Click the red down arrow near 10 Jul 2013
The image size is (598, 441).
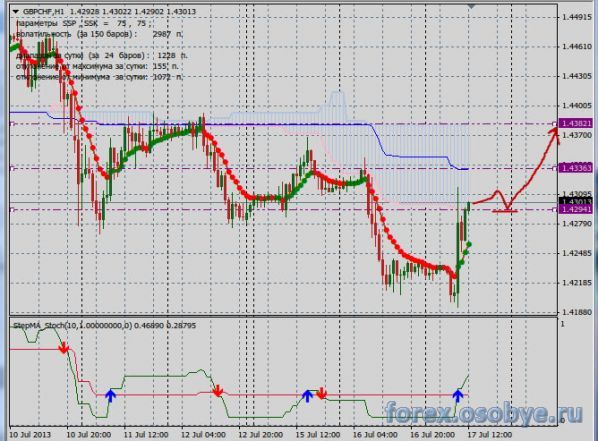(x=64, y=348)
